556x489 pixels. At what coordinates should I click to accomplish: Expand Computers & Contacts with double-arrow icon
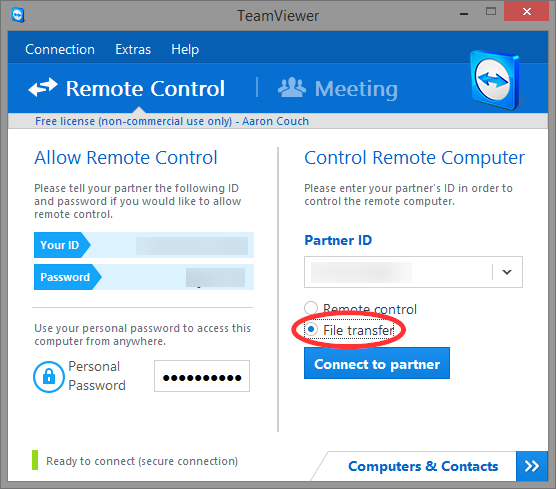pyautogui.click(x=532, y=466)
